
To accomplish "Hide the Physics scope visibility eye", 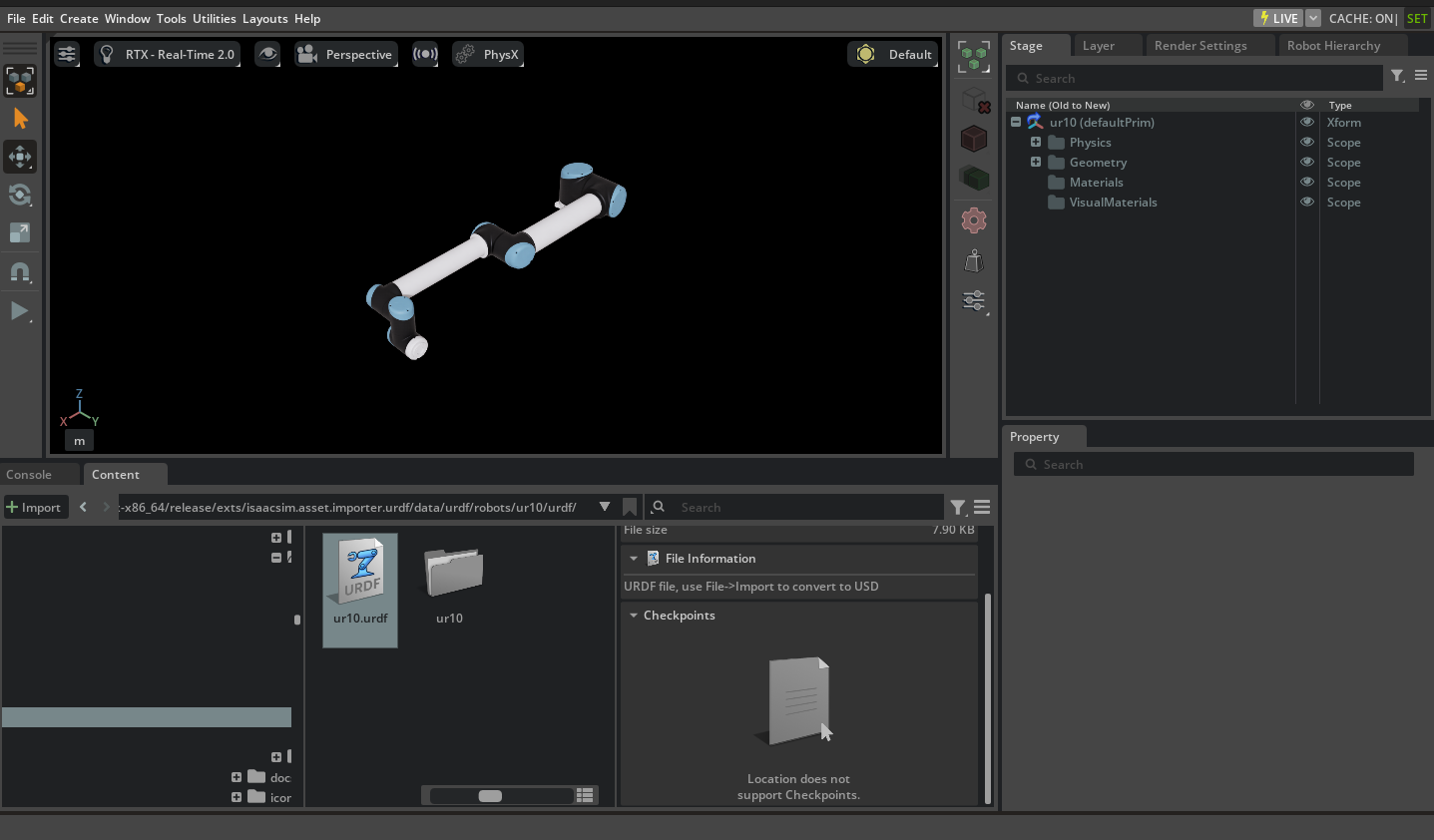I will pyautogui.click(x=1306, y=143).
